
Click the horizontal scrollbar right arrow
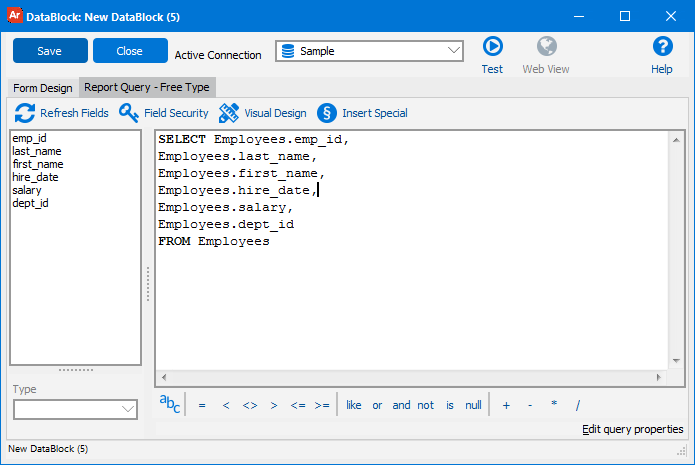point(658,377)
